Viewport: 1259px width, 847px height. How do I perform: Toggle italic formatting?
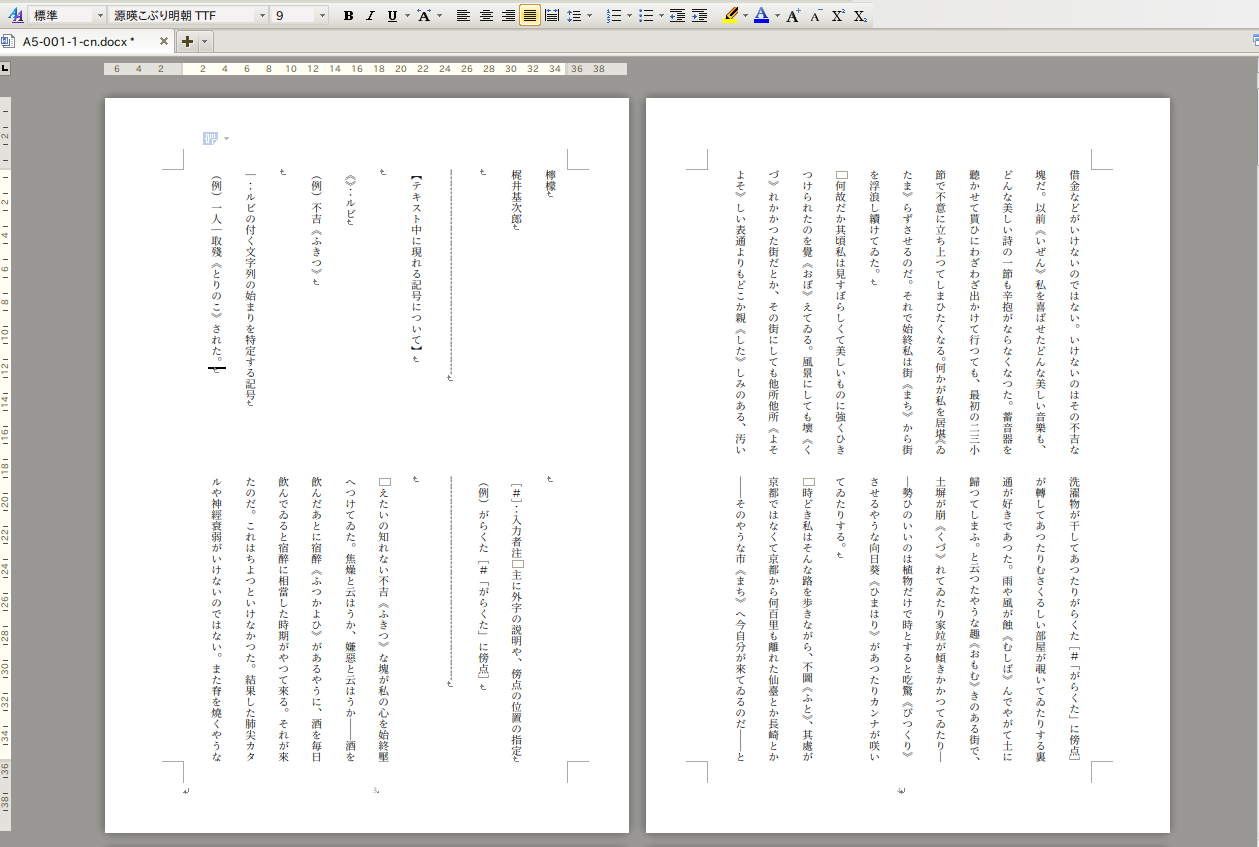coord(370,16)
